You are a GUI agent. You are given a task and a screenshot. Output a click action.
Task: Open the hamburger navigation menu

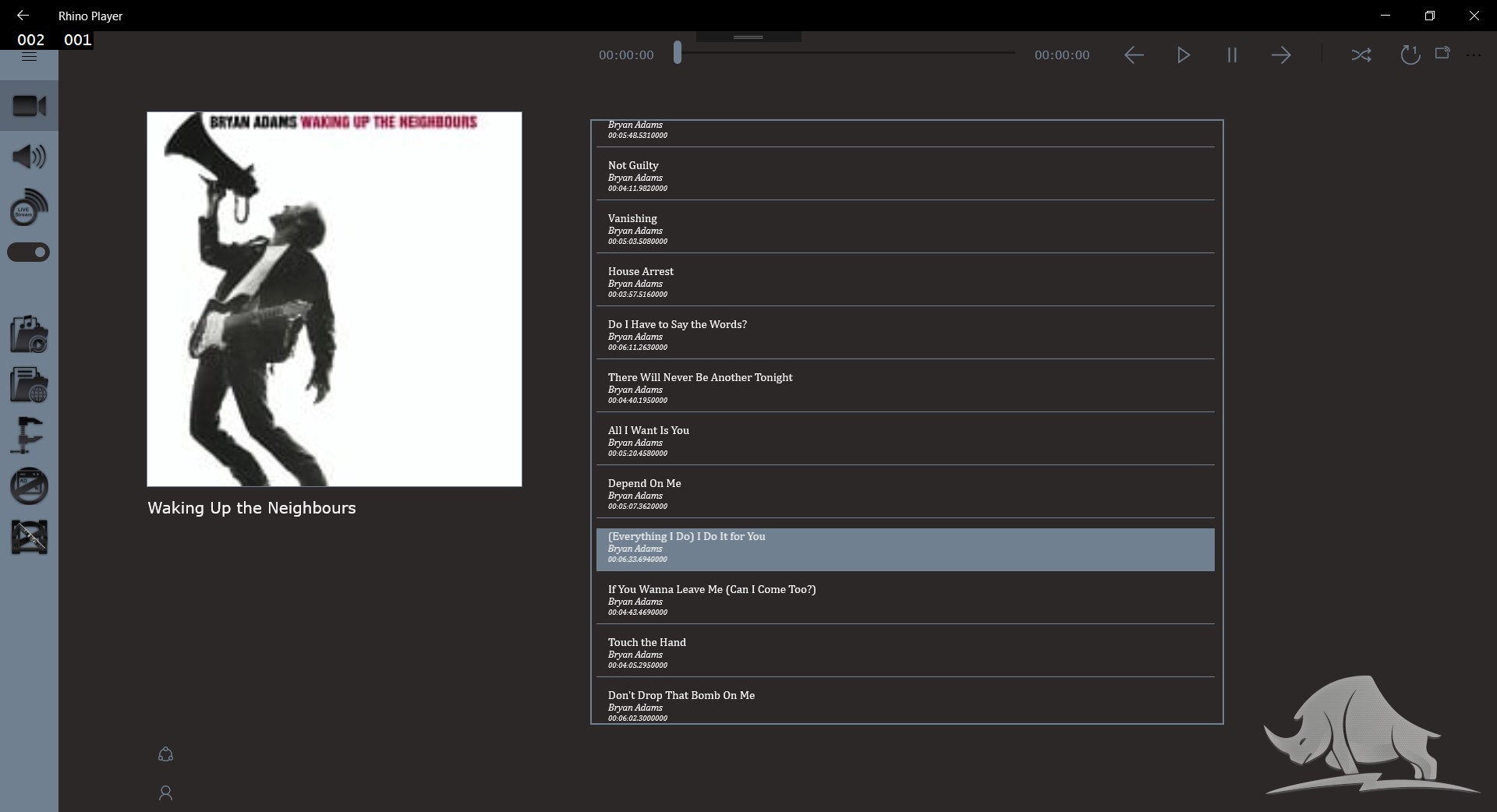click(x=30, y=56)
